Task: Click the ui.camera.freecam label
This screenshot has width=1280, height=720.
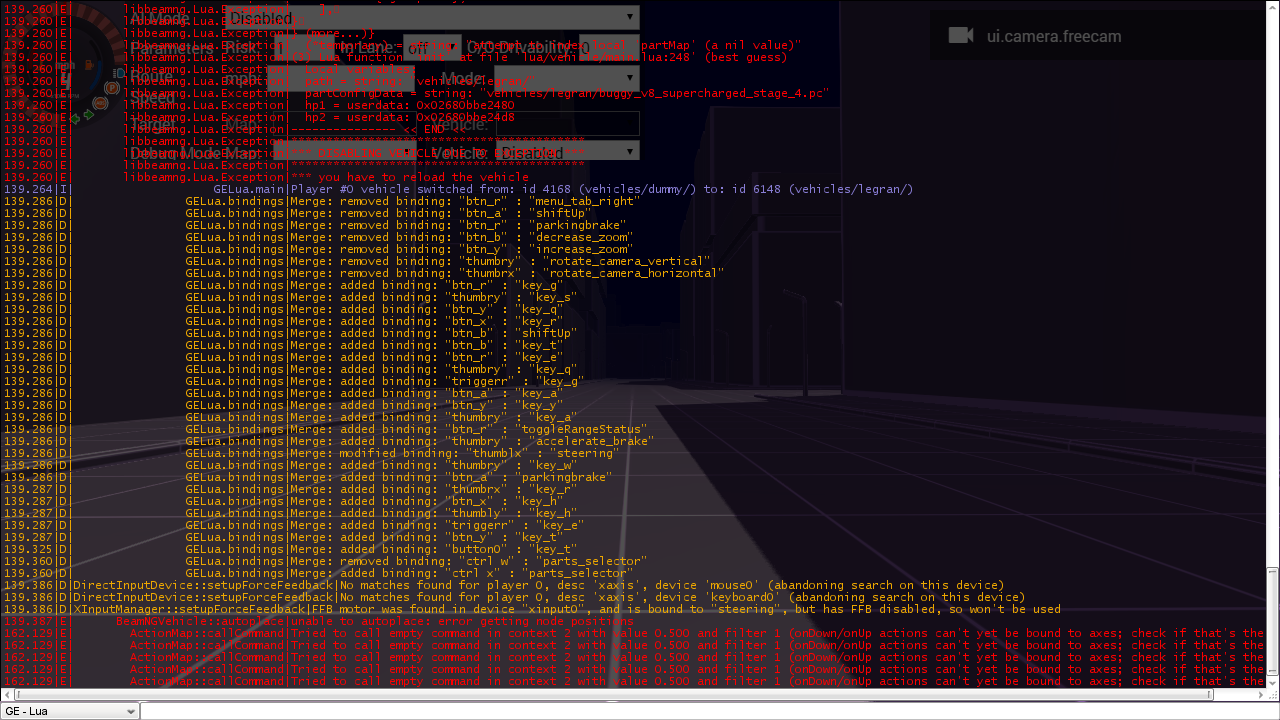Action: click(1054, 36)
